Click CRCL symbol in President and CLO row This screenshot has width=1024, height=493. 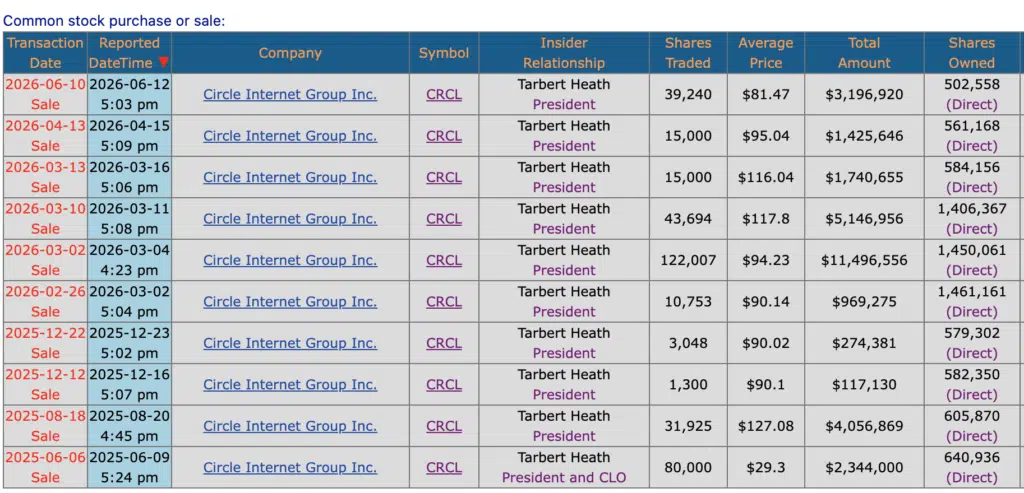tap(444, 468)
